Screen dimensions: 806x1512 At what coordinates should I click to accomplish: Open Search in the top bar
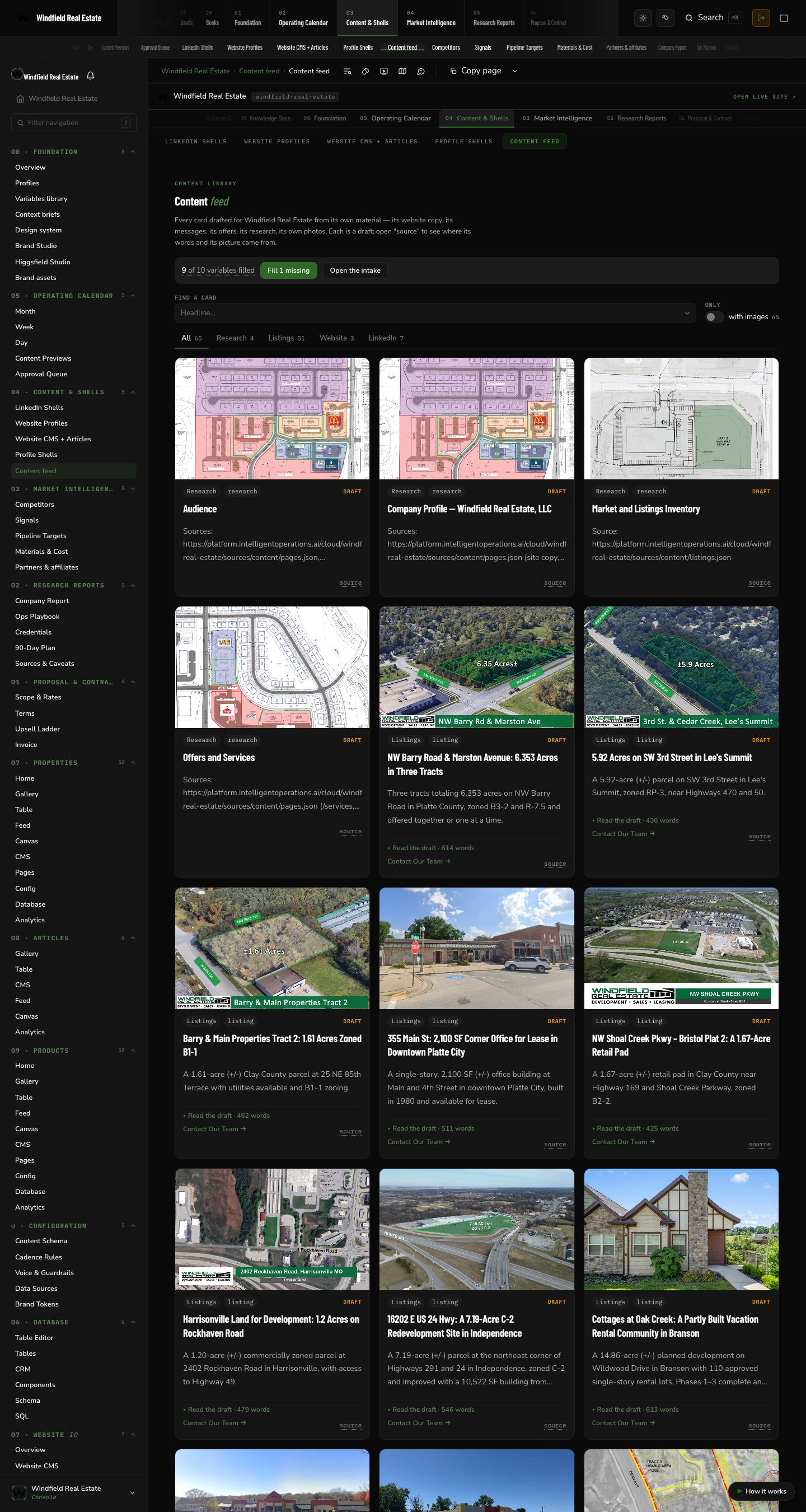(x=712, y=18)
